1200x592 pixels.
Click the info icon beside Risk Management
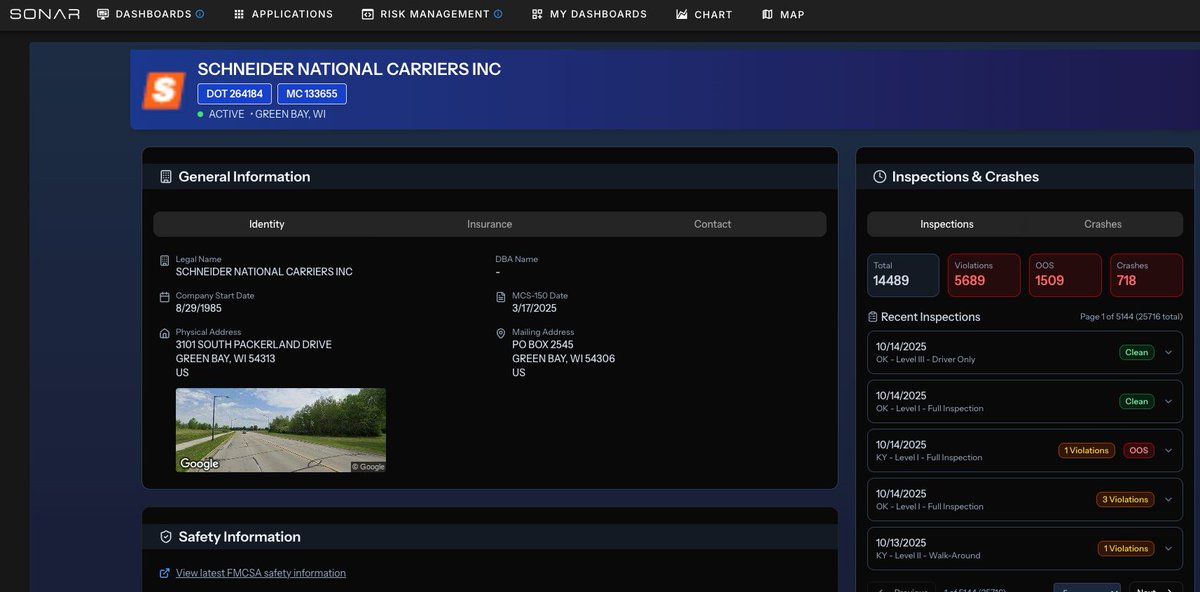point(498,14)
